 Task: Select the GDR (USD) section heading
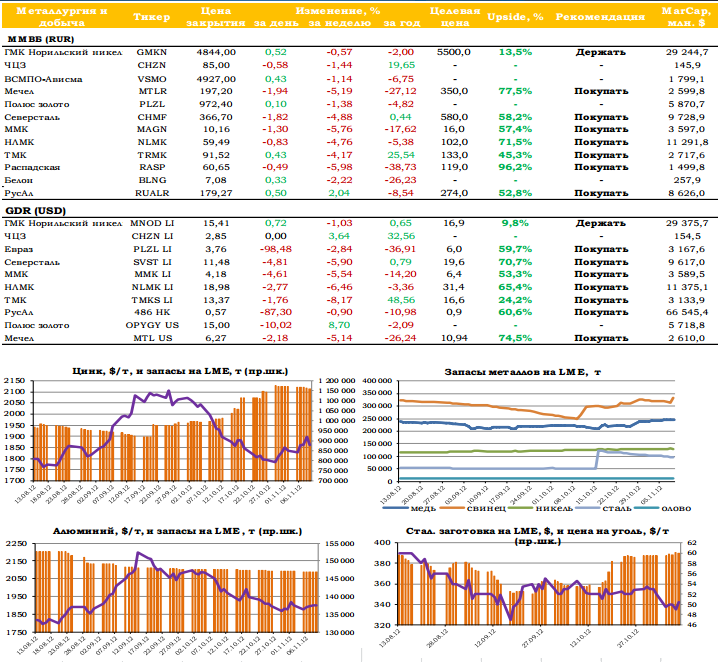[x=36, y=211]
